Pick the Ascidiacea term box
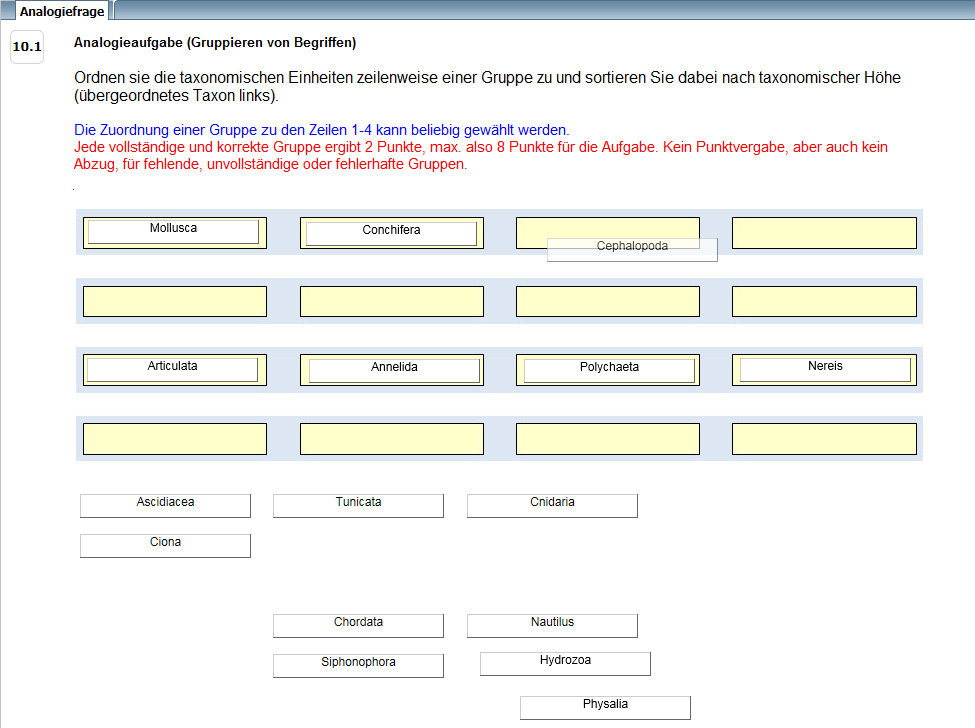 165,505
